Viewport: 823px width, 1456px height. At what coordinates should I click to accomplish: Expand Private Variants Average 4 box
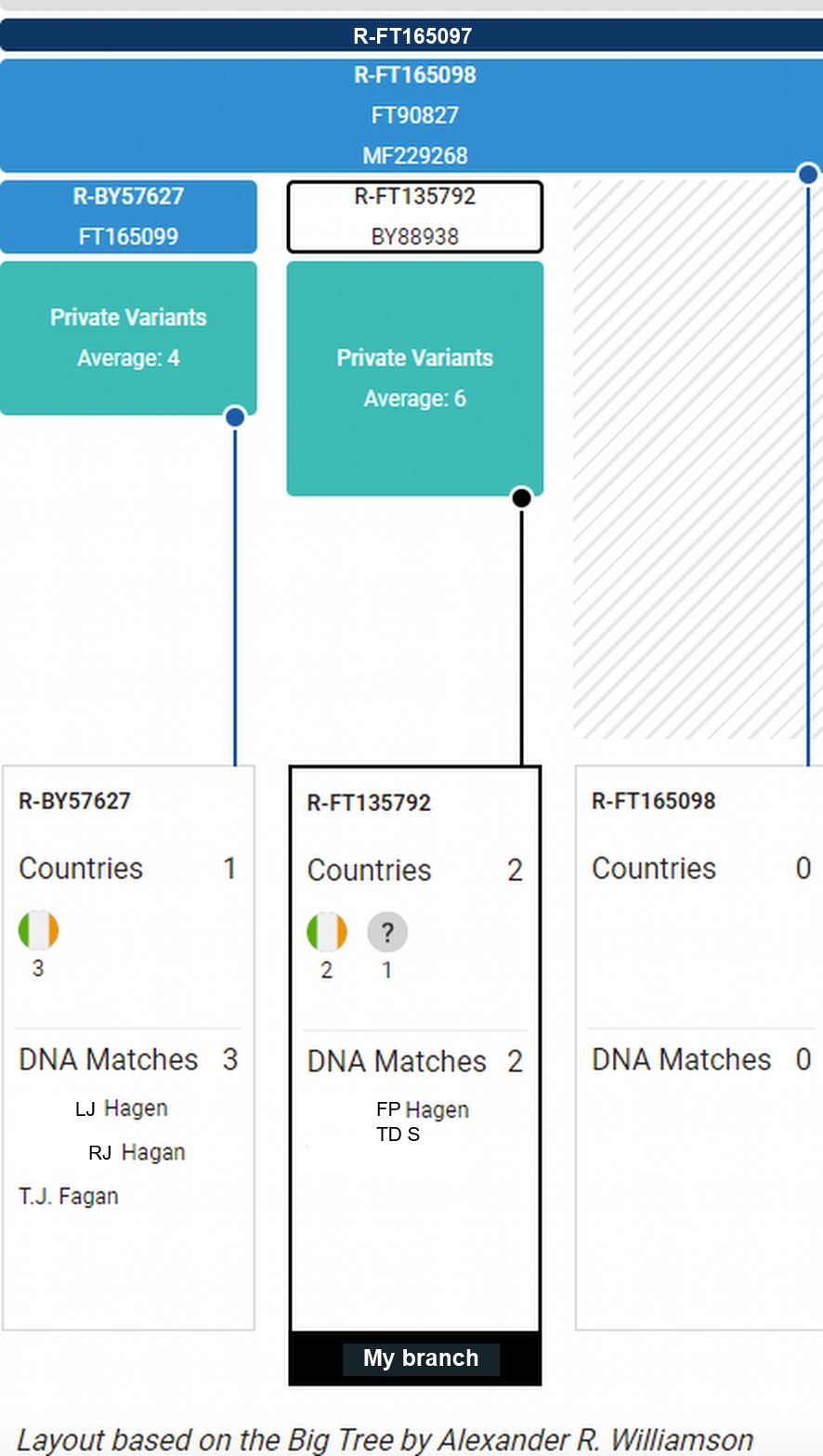click(128, 337)
